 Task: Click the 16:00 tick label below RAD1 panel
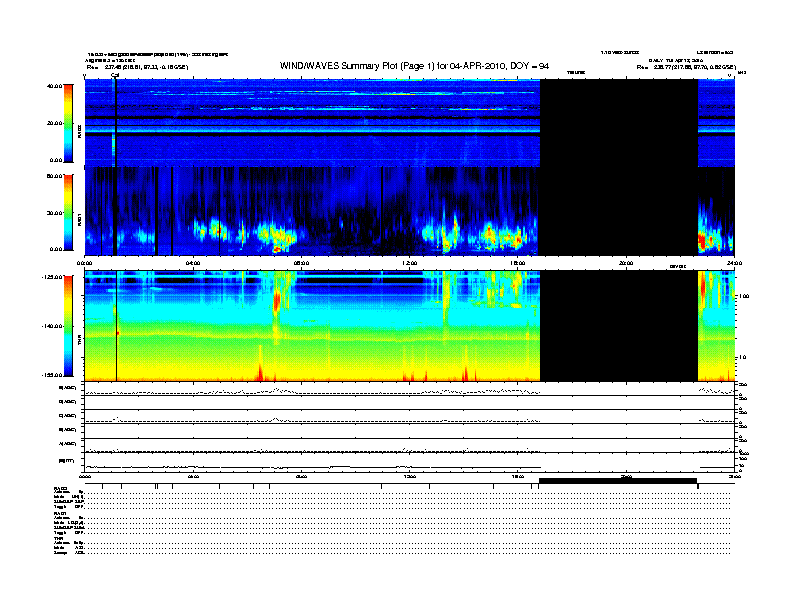(518, 263)
